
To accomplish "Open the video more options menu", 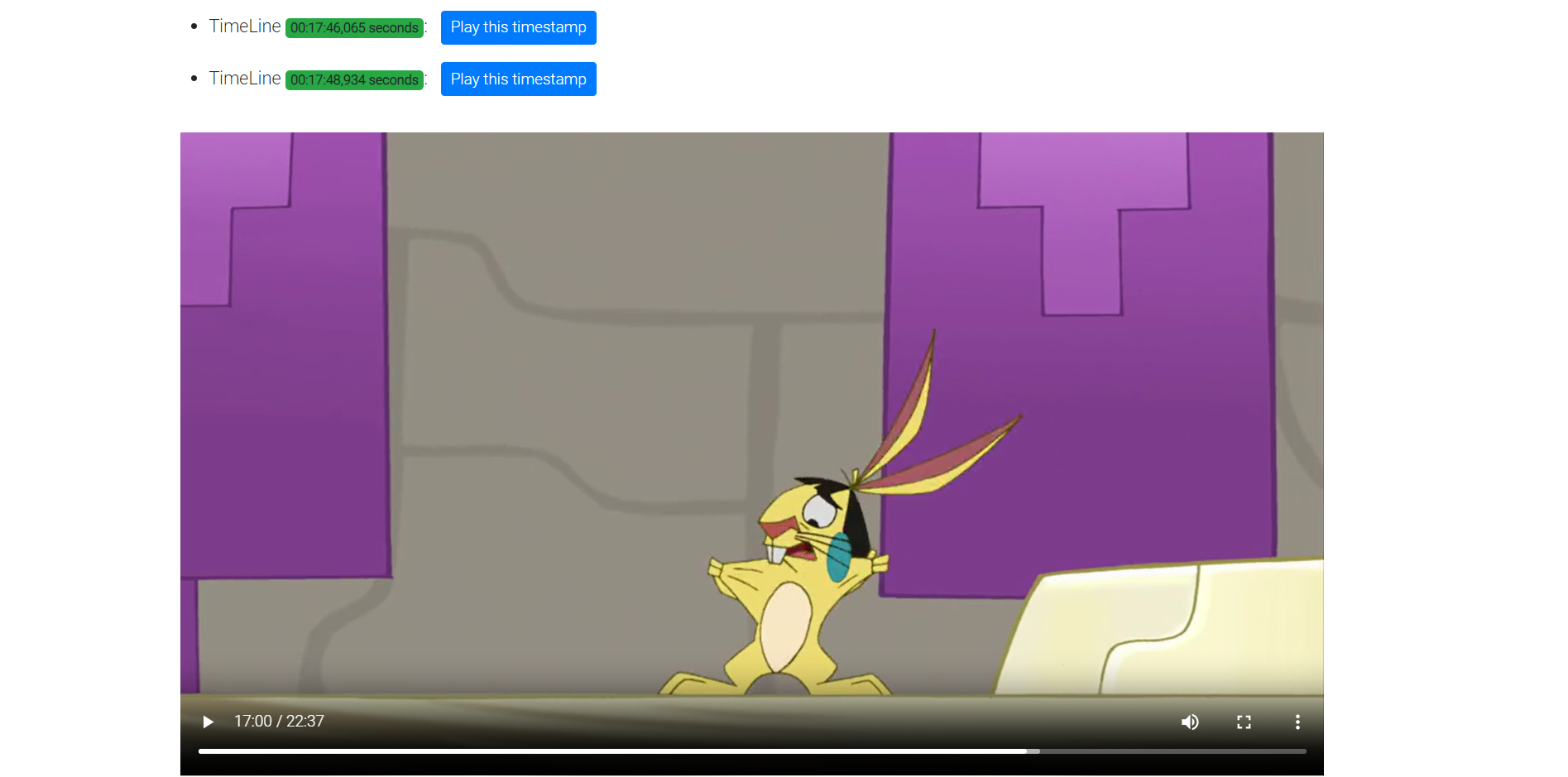I will (x=1297, y=722).
